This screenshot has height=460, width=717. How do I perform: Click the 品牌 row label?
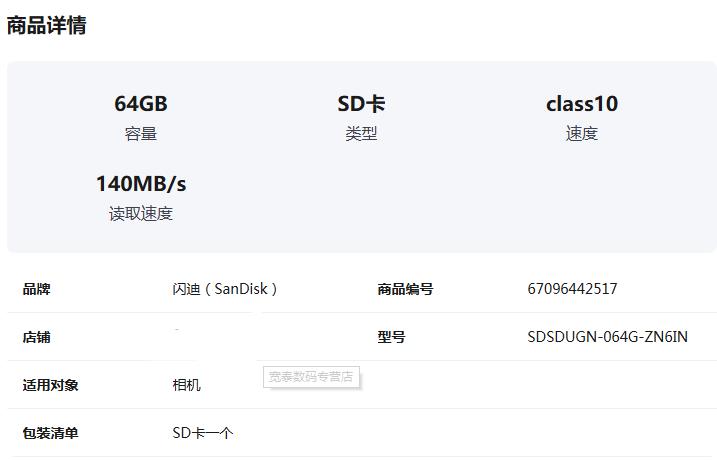tap(37, 289)
